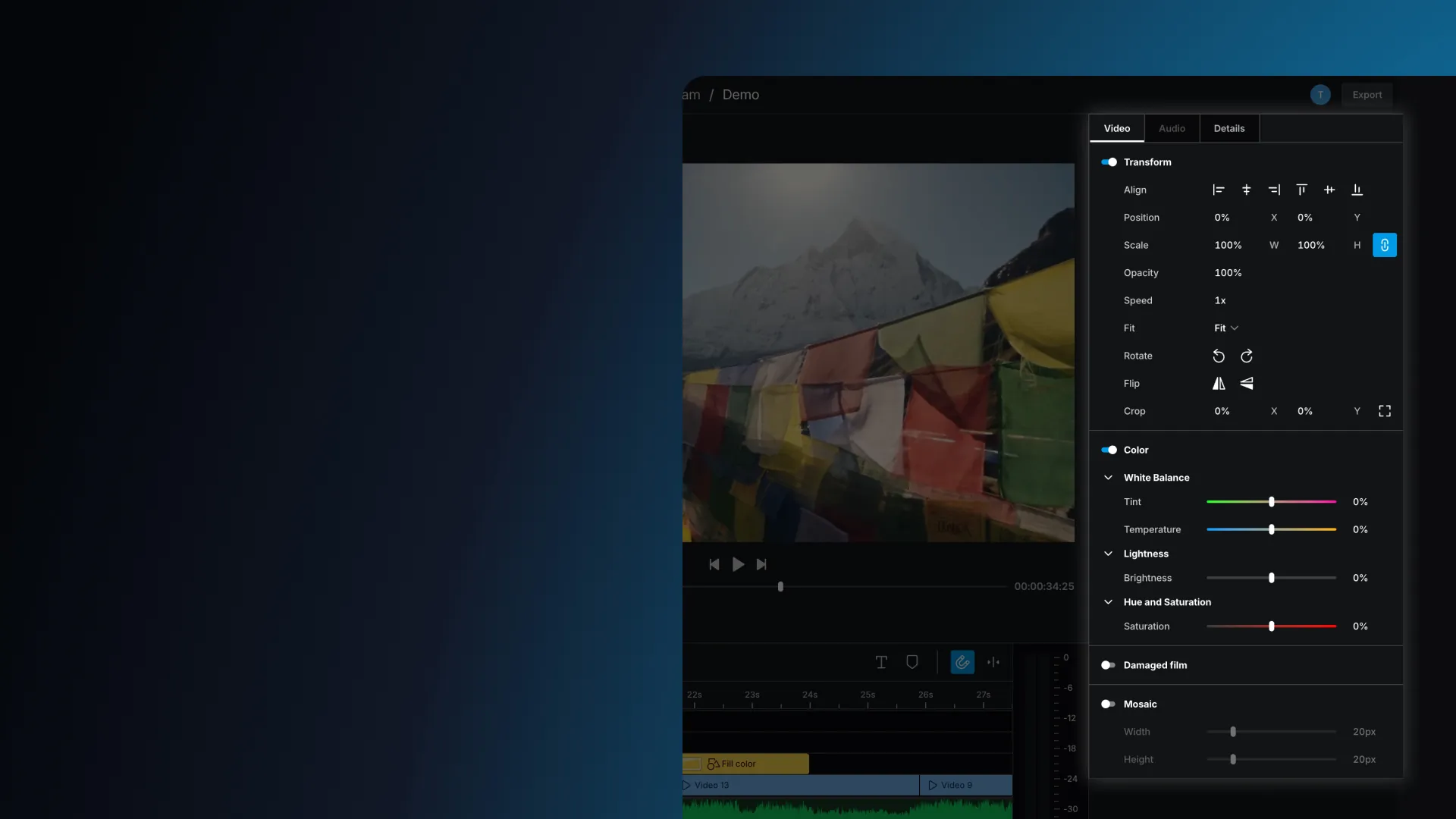Open the Details tab
The height and width of the screenshot is (819, 1456).
click(x=1228, y=128)
